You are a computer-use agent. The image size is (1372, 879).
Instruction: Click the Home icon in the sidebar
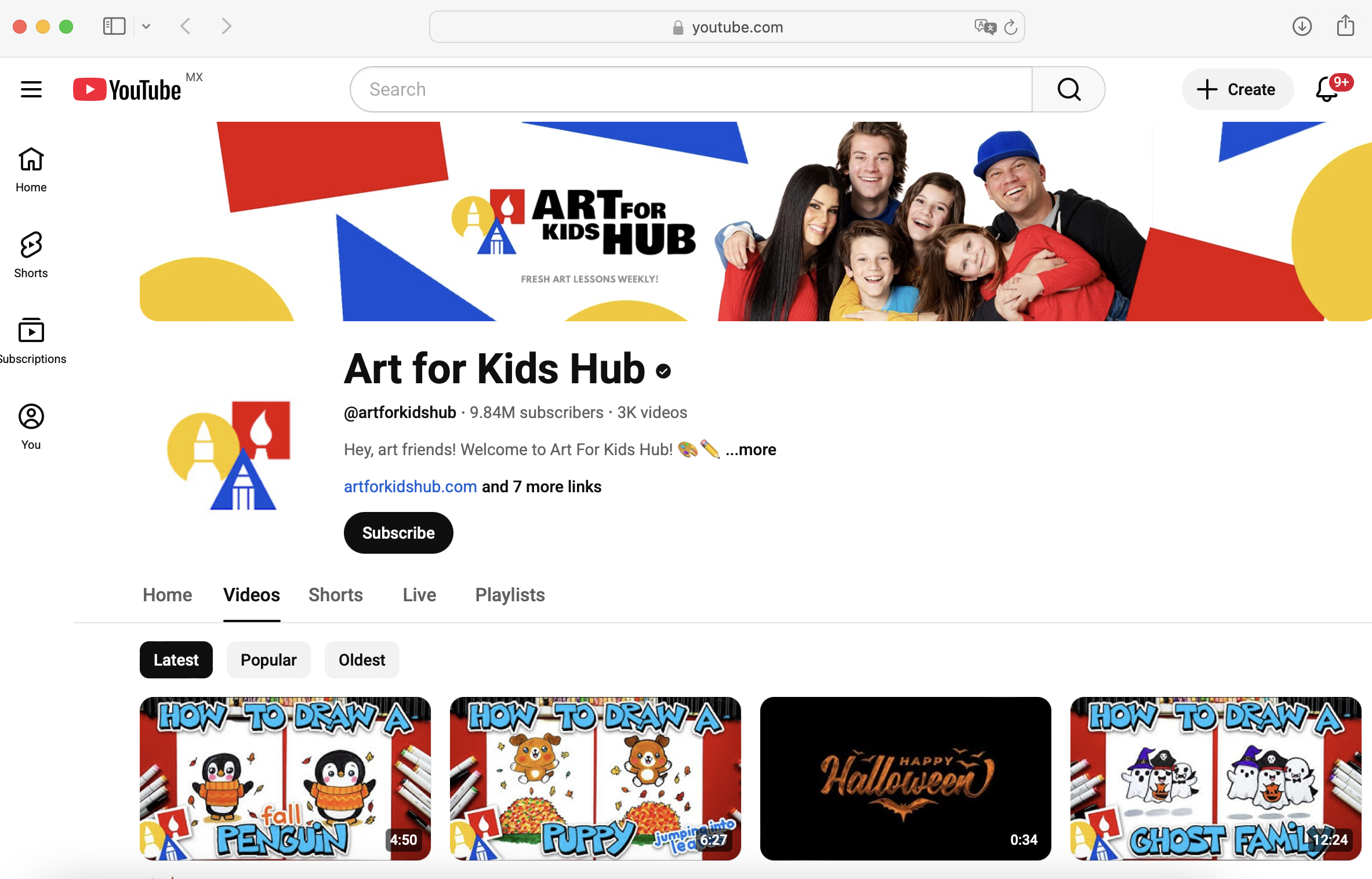click(x=31, y=169)
